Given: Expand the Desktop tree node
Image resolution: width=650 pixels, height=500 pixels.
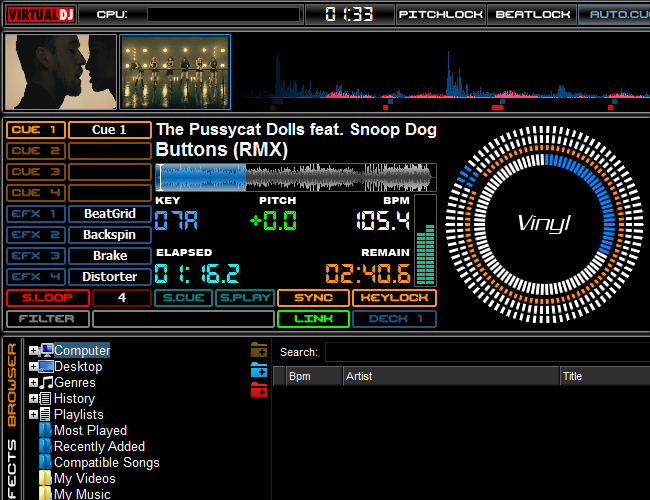Looking at the screenshot, I should click(x=33, y=367).
